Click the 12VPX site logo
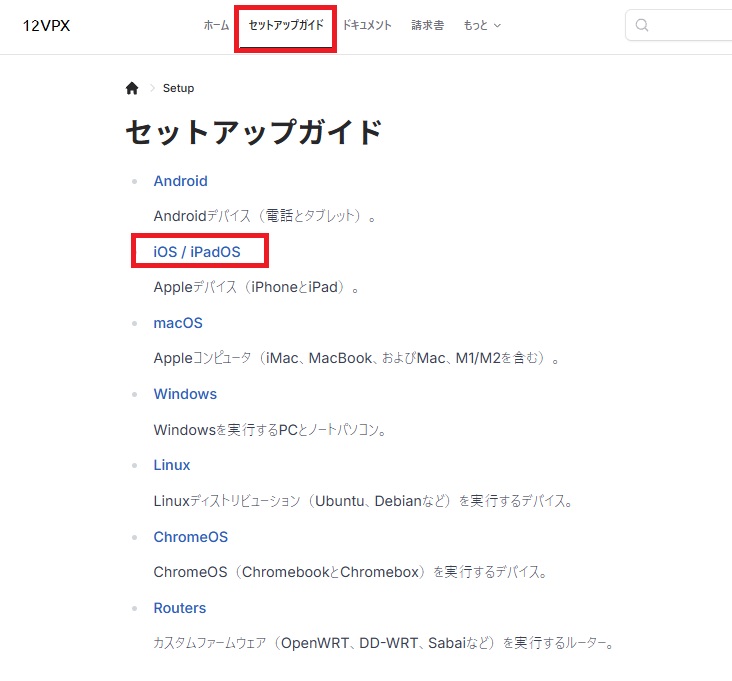 pos(47,25)
